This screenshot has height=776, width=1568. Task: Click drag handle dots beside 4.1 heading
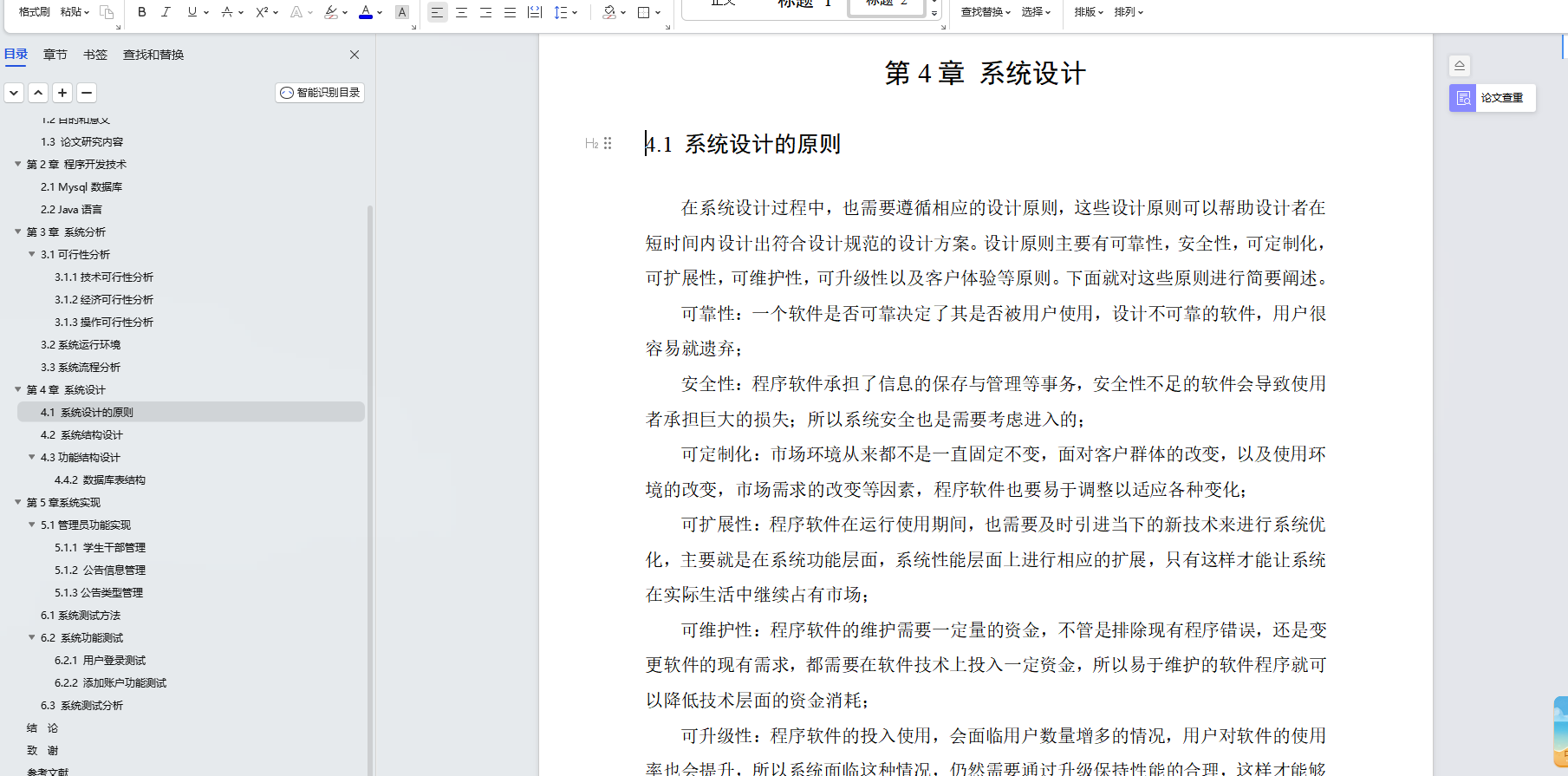point(608,143)
